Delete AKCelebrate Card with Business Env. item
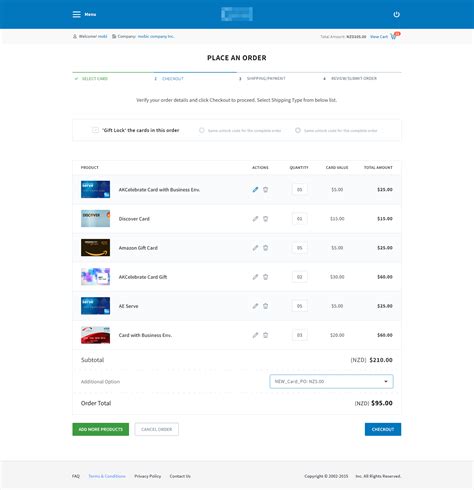The width and height of the screenshot is (474, 490). pyautogui.click(x=265, y=190)
